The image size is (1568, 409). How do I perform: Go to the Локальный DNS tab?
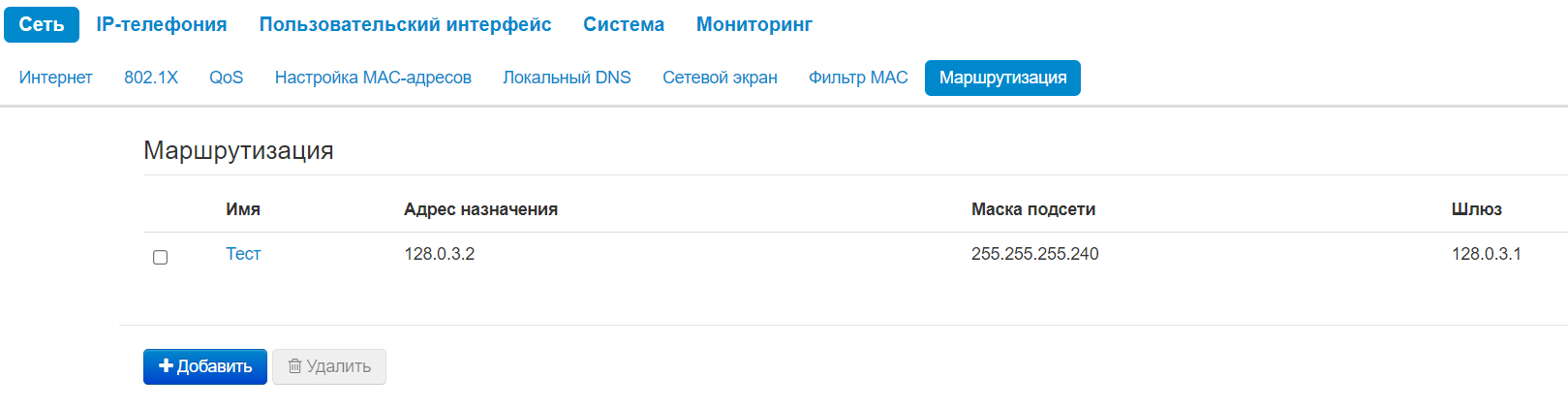click(x=567, y=78)
